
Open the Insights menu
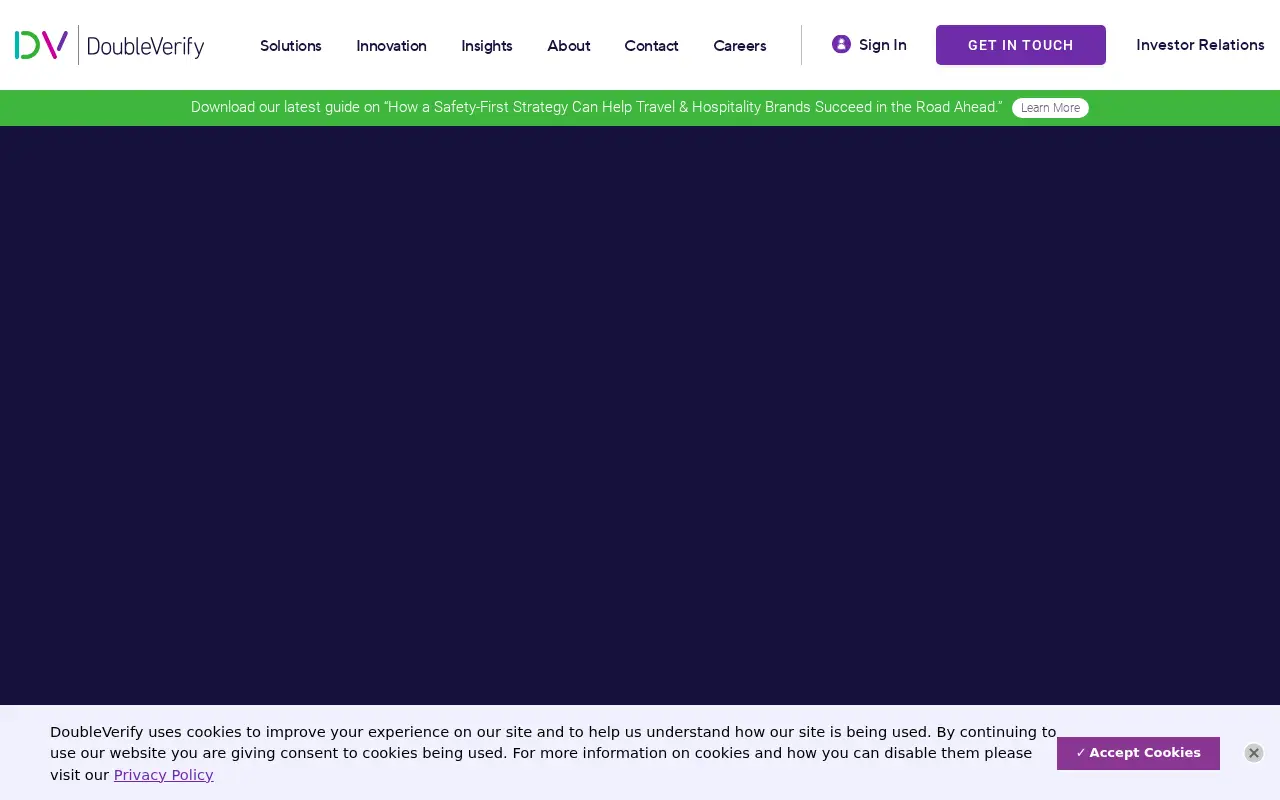click(x=487, y=46)
